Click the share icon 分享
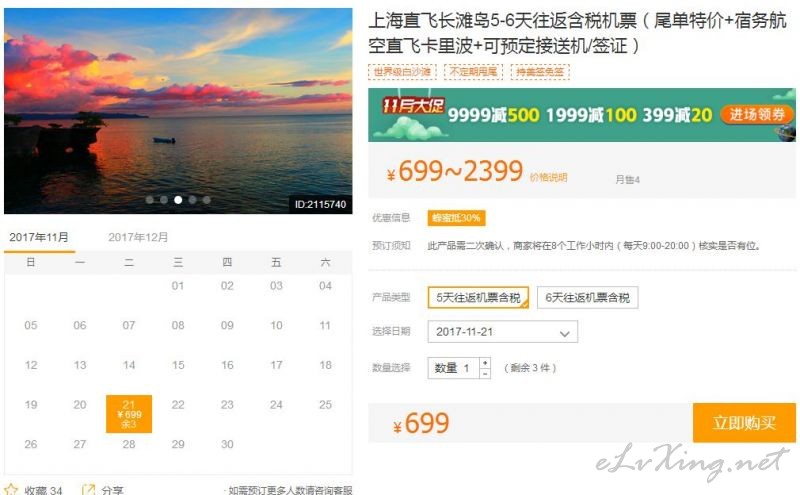Image resolution: width=800 pixels, height=495 pixels. coord(88,490)
